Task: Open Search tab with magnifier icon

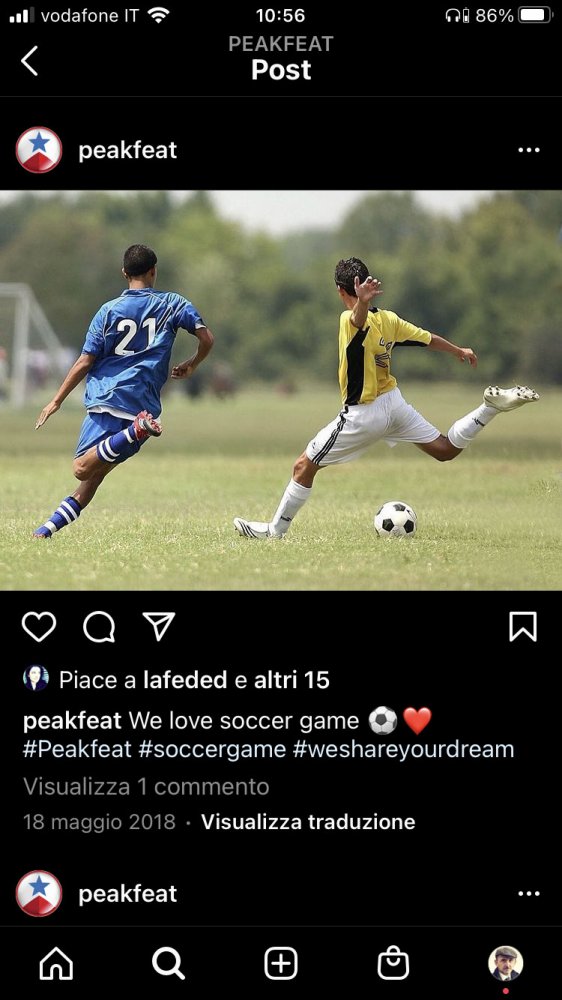Action: pos(168,963)
